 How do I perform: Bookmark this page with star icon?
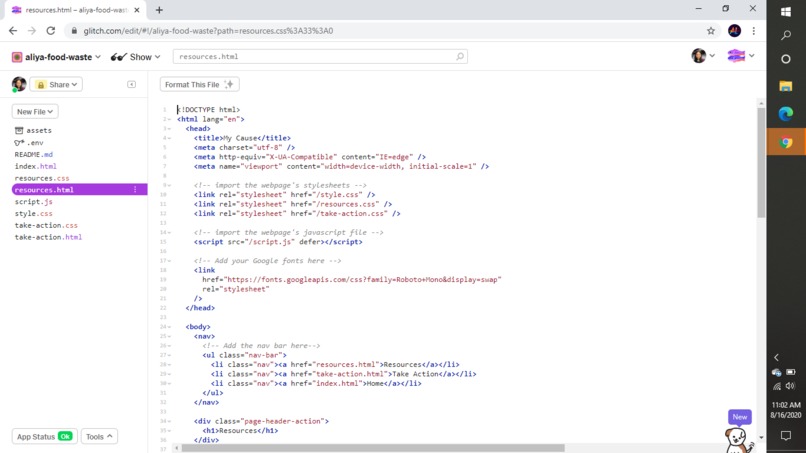[710, 31]
